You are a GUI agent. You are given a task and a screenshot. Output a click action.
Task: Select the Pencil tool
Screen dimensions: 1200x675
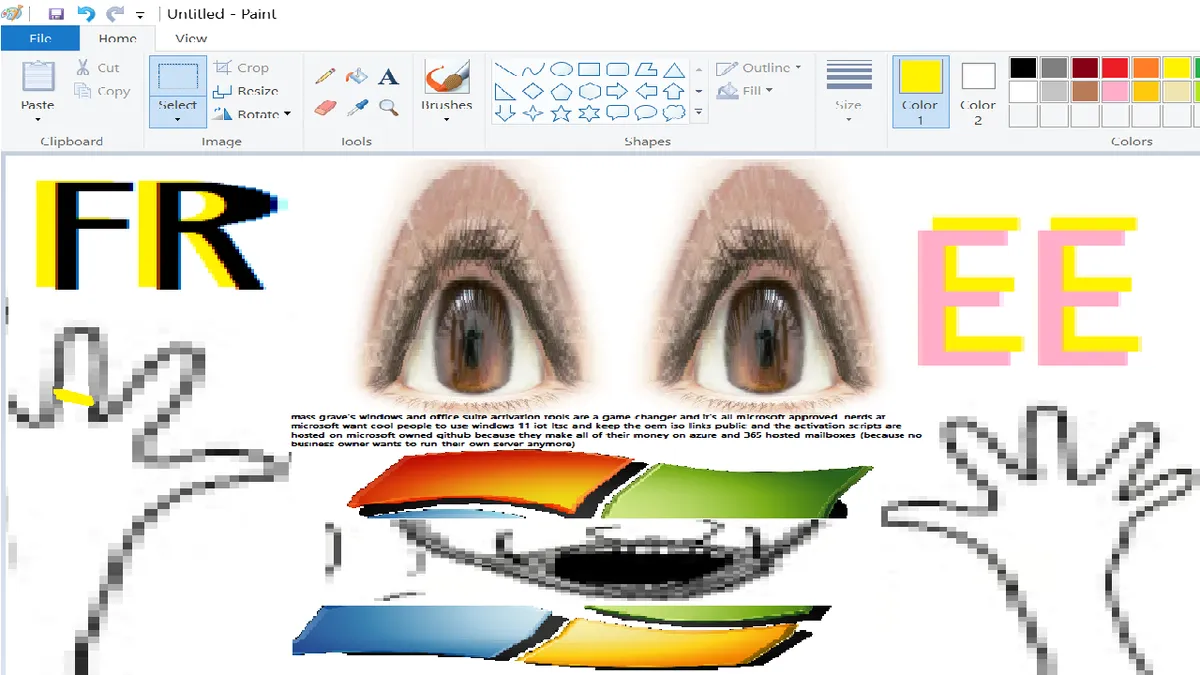click(x=325, y=76)
